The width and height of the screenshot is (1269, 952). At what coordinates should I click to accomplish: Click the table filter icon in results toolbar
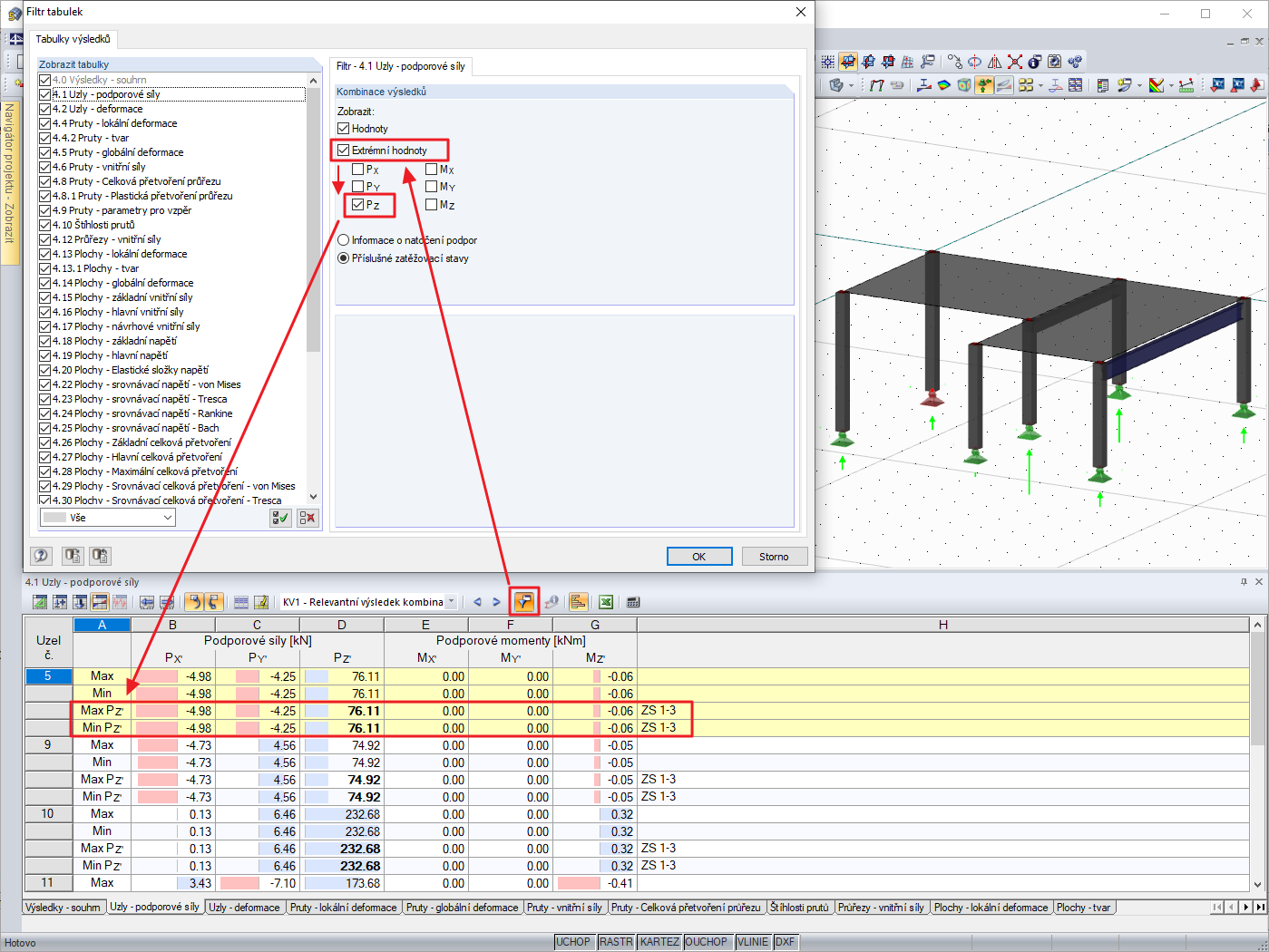tap(523, 602)
